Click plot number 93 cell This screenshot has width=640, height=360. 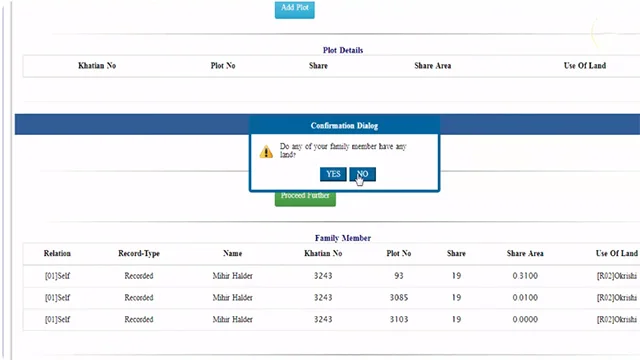399,276
